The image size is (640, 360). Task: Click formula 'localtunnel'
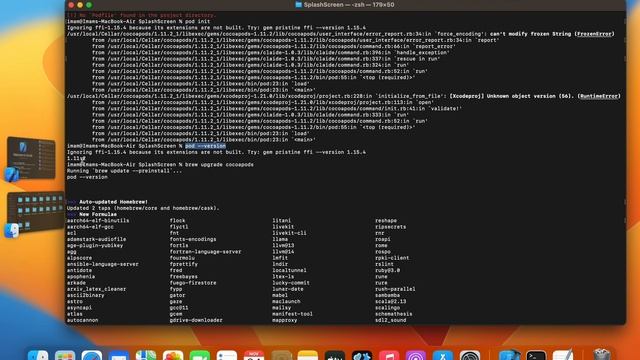tap(289, 270)
